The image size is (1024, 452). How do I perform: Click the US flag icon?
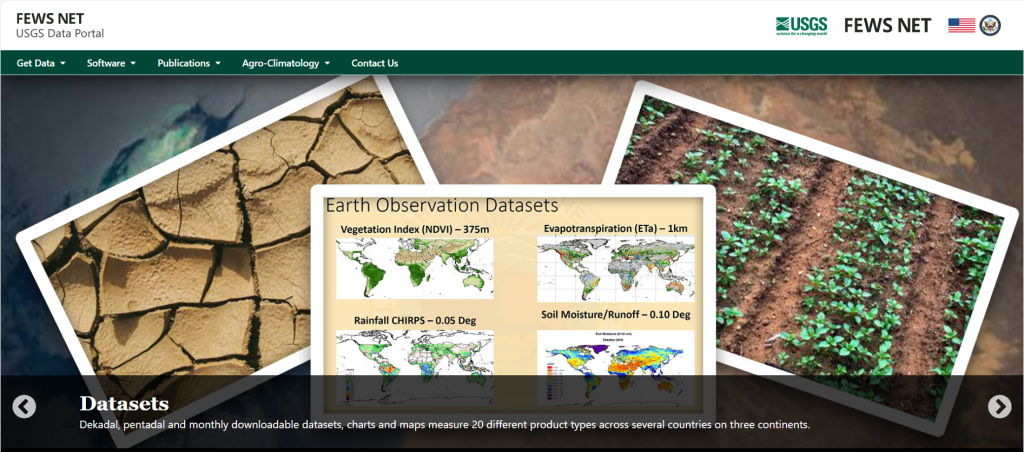click(x=961, y=25)
